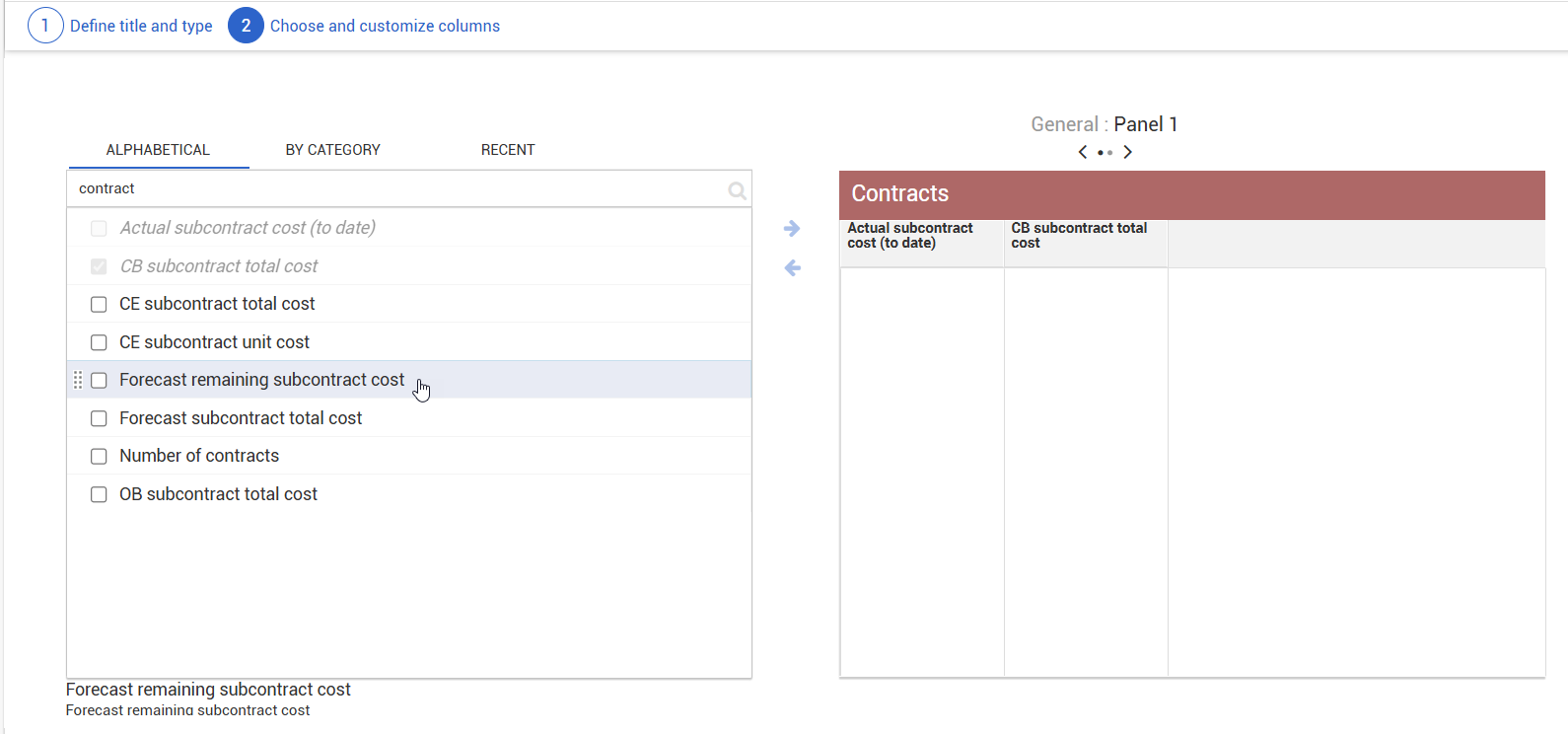This screenshot has height=734, width=1568.
Task: Go to Define title and type step
Action: click(141, 26)
